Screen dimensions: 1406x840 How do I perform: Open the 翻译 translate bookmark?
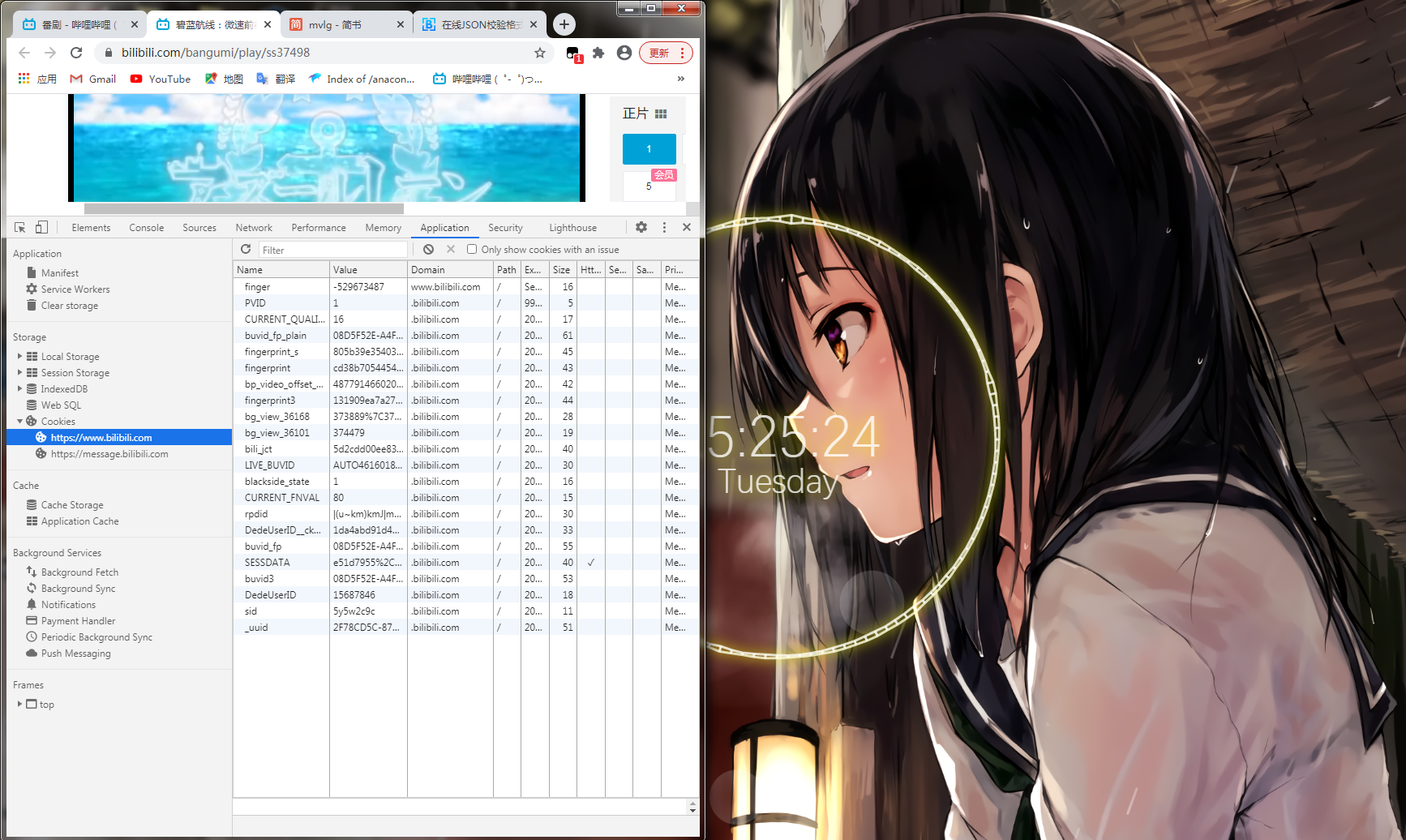276,79
